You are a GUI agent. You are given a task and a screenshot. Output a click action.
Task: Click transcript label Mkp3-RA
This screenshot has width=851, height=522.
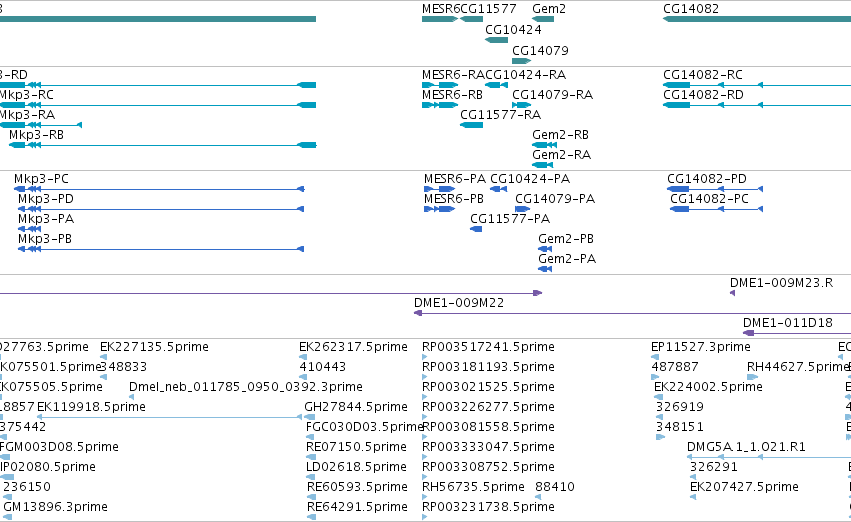tap(27, 115)
